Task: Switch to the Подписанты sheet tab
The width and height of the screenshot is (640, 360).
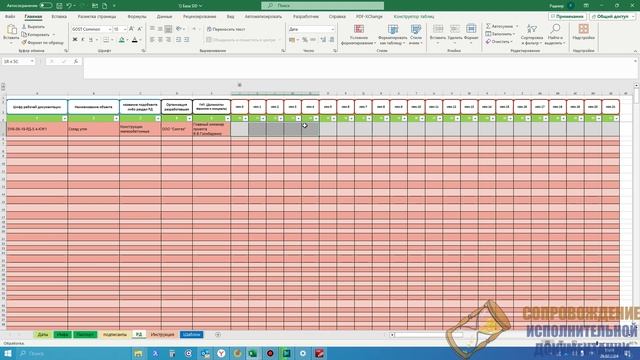Action: click(115, 334)
